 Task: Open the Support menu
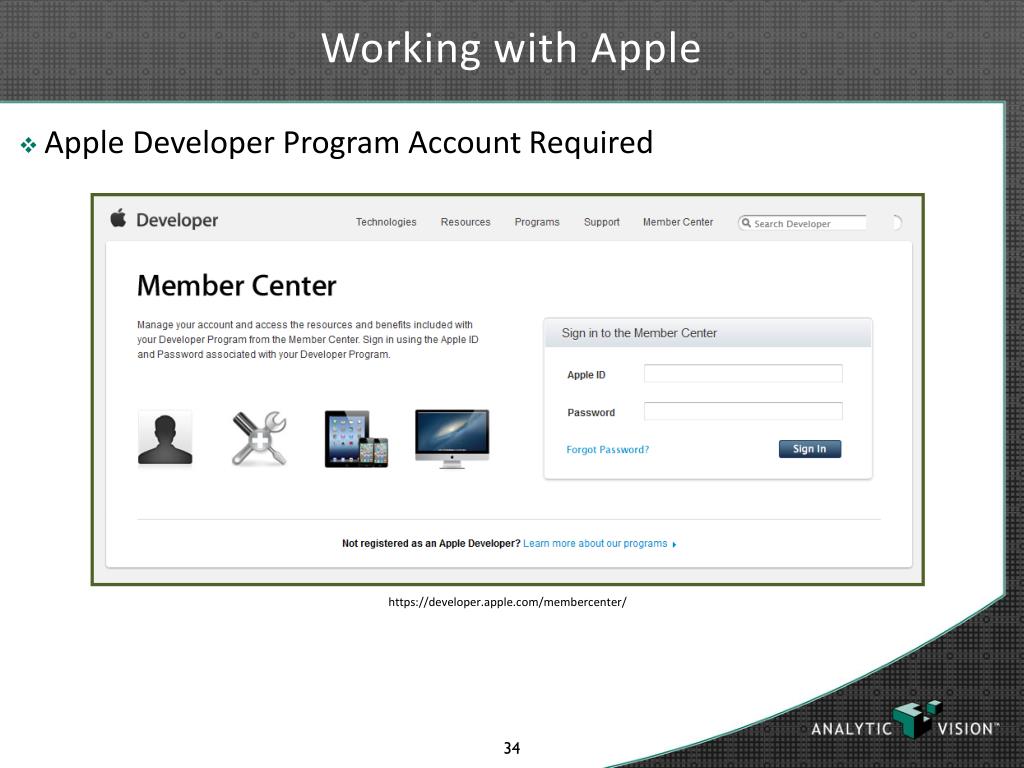click(x=601, y=222)
